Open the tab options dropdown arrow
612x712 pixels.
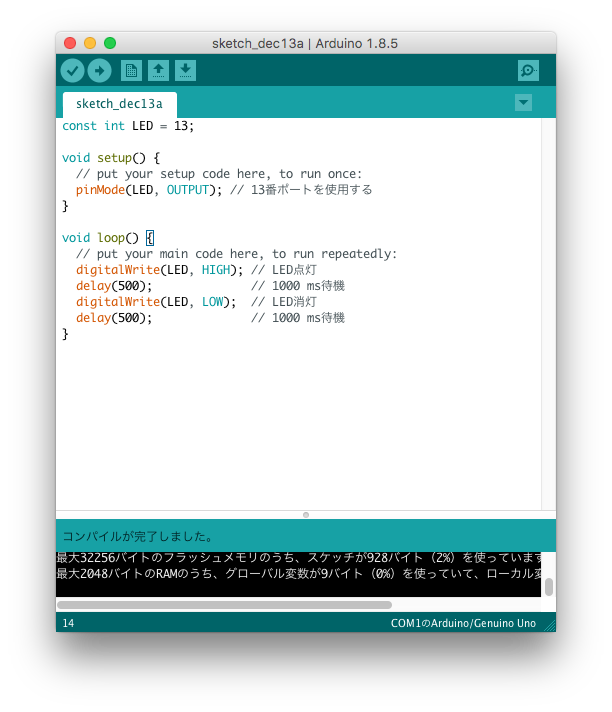pyautogui.click(x=523, y=103)
